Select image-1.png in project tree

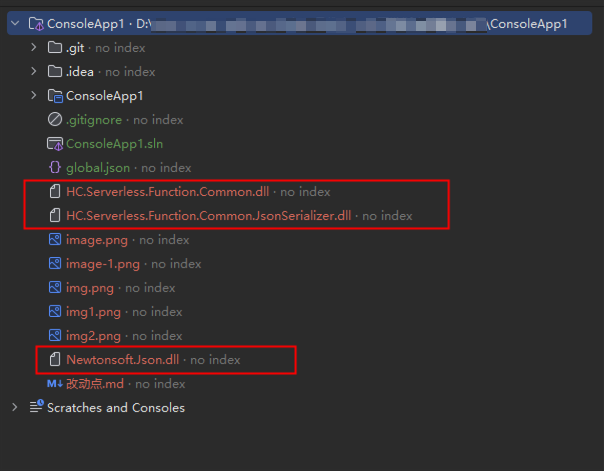tap(103, 263)
